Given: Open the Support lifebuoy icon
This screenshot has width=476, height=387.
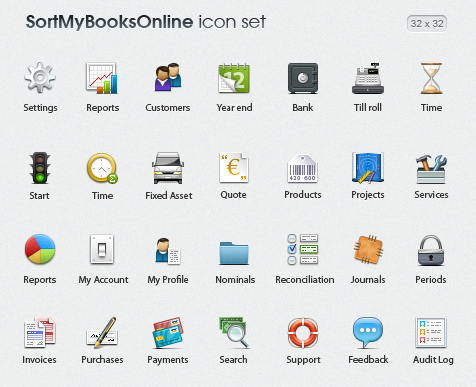Looking at the screenshot, I should click(303, 333).
